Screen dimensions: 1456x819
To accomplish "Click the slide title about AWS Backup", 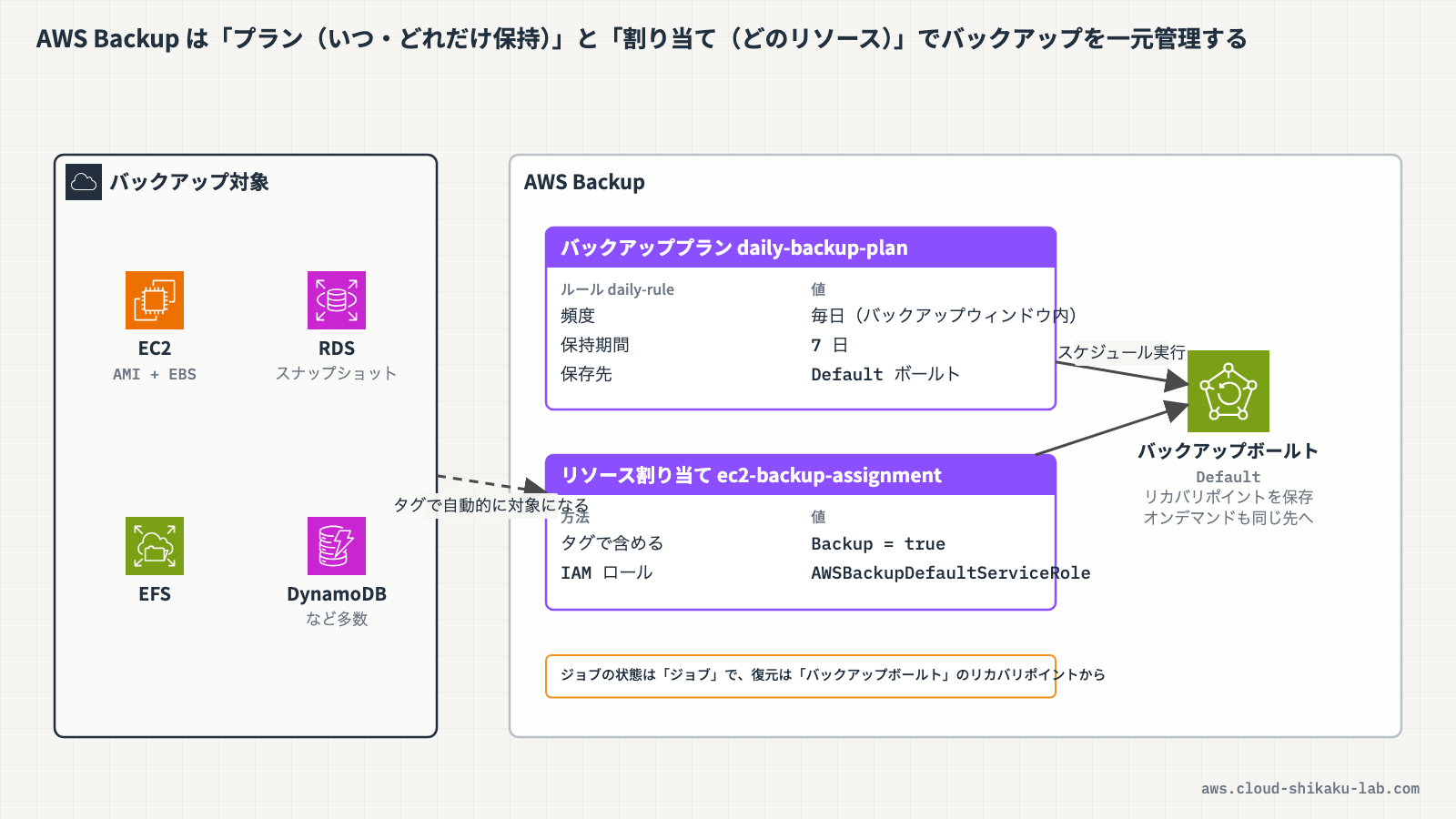I will tap(642, 38).
